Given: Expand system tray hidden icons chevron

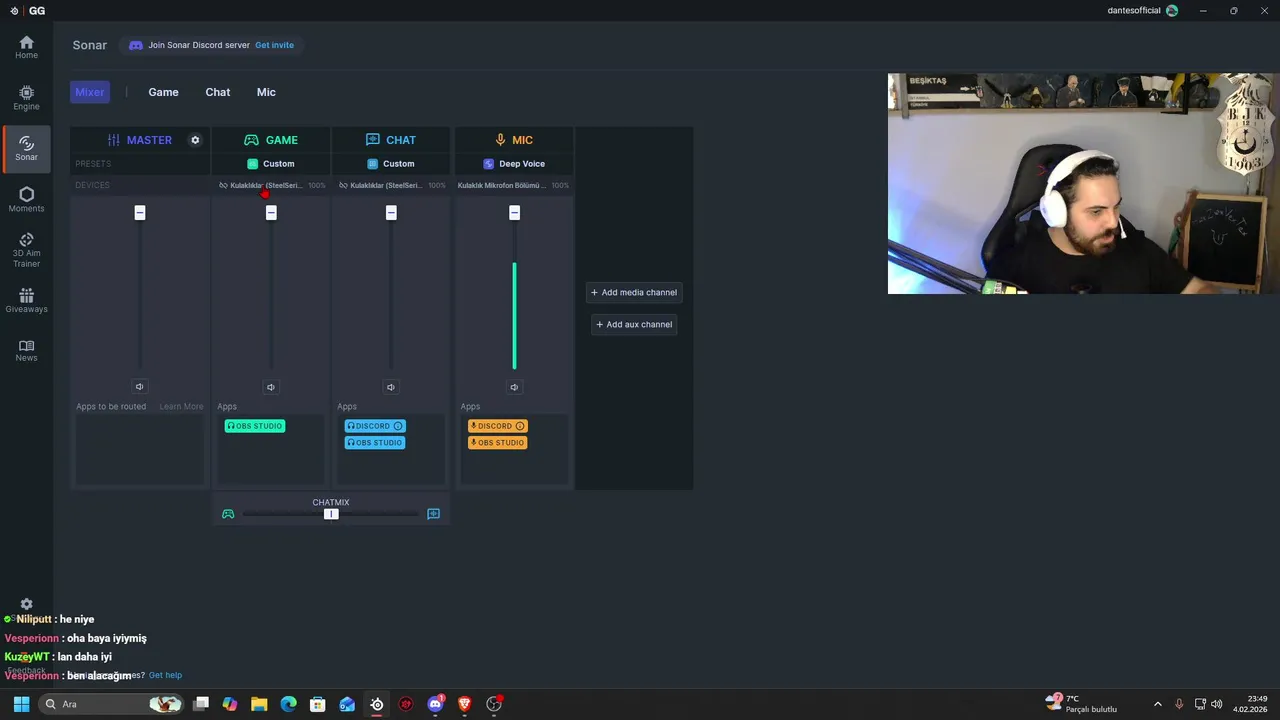Looking at the screenshot, I should click(1158, 704).
